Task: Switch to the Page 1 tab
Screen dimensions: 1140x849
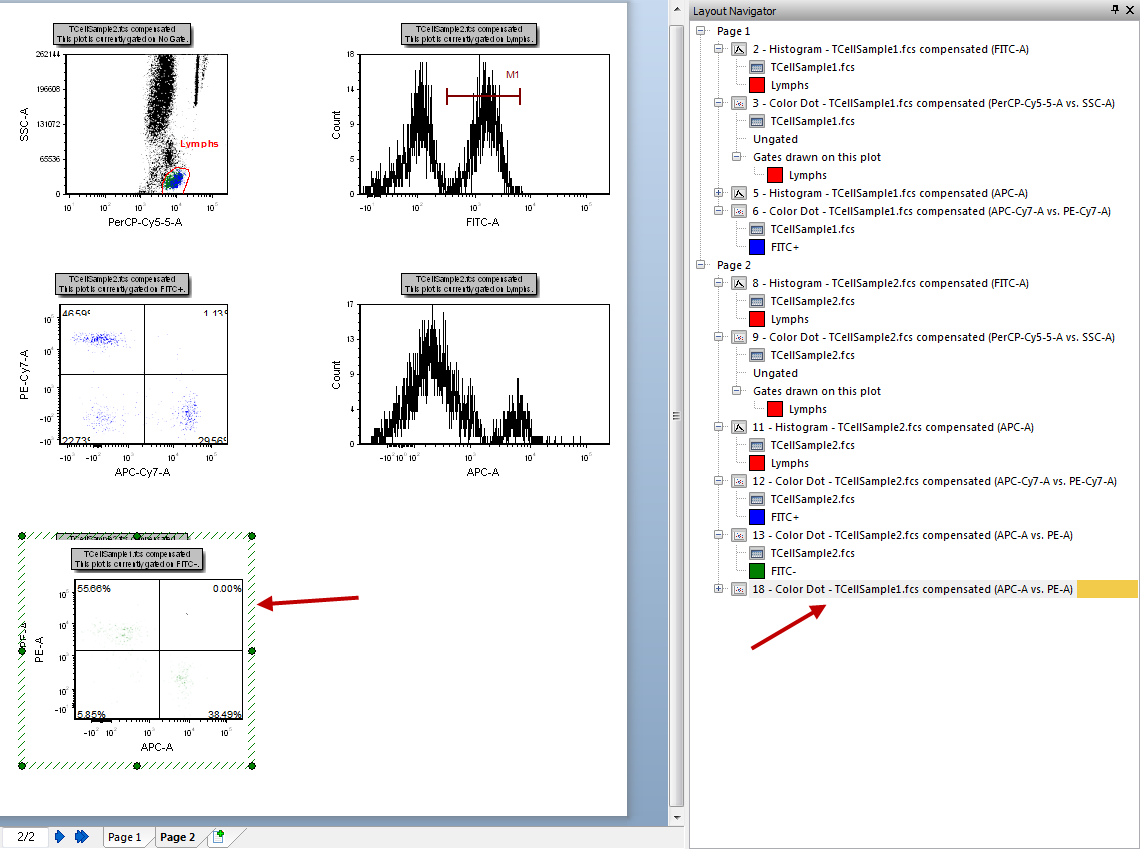Action: (x=125, y=837)
